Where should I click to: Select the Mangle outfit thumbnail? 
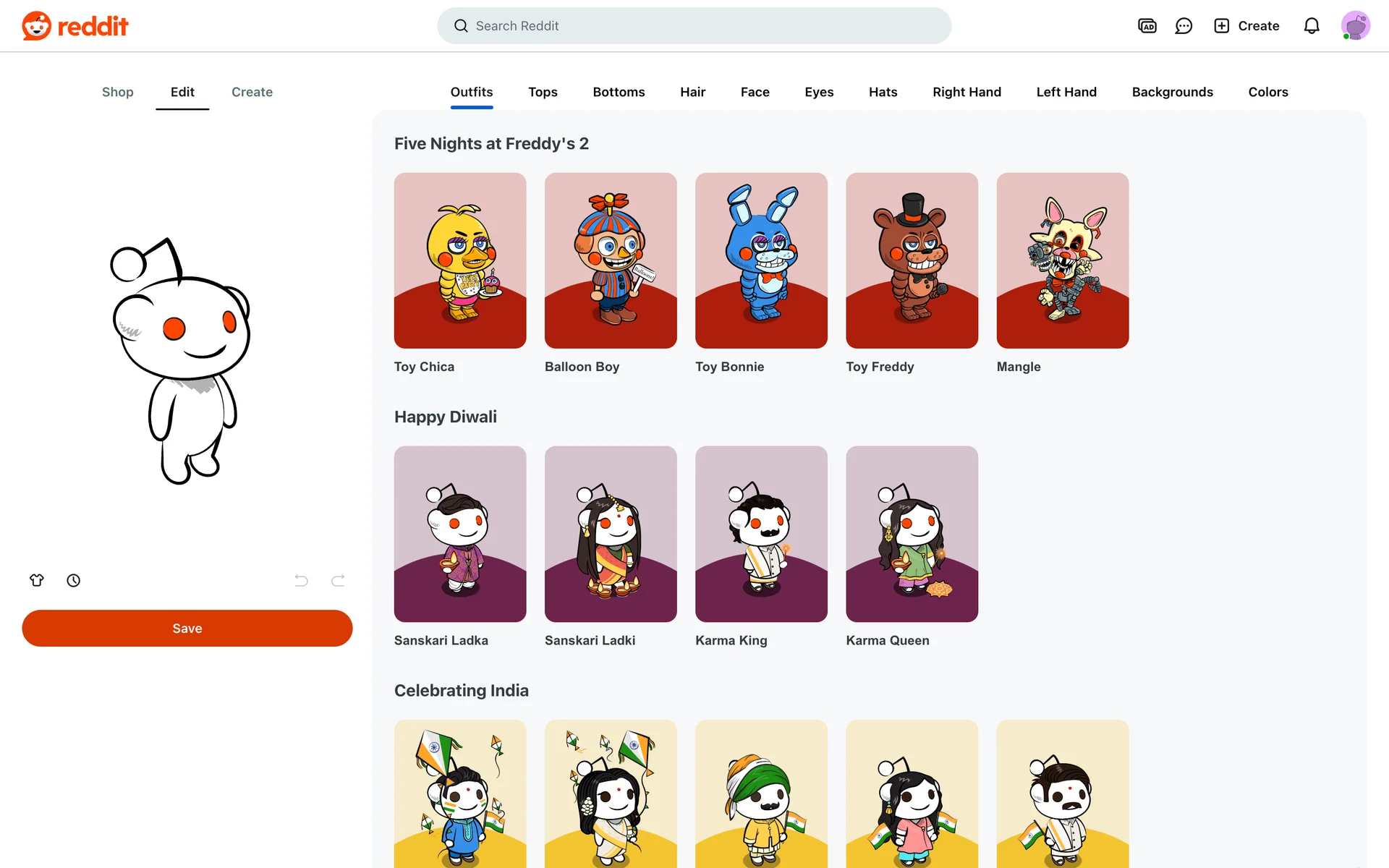coord(1062,260)
